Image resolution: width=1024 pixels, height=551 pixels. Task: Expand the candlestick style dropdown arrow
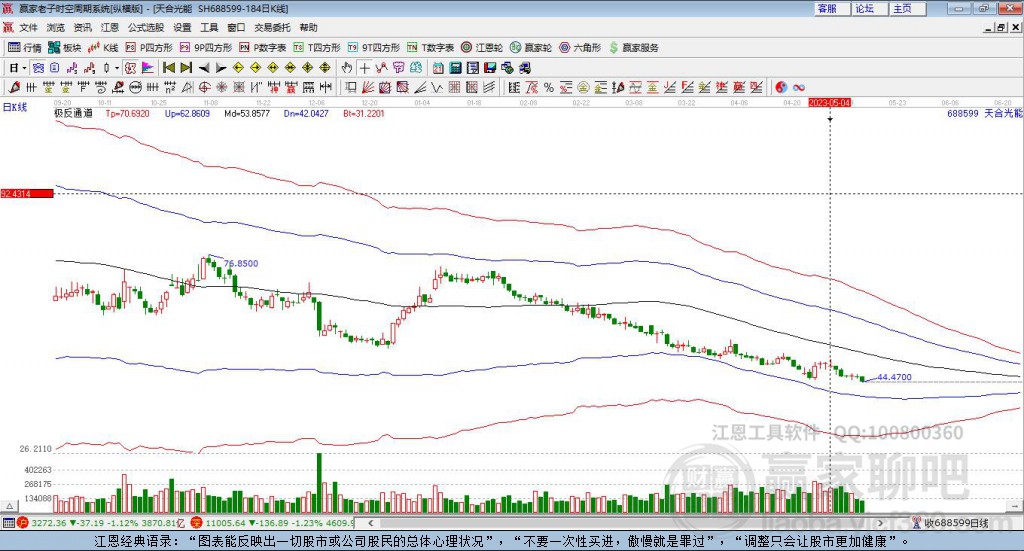tap(117, 68)
